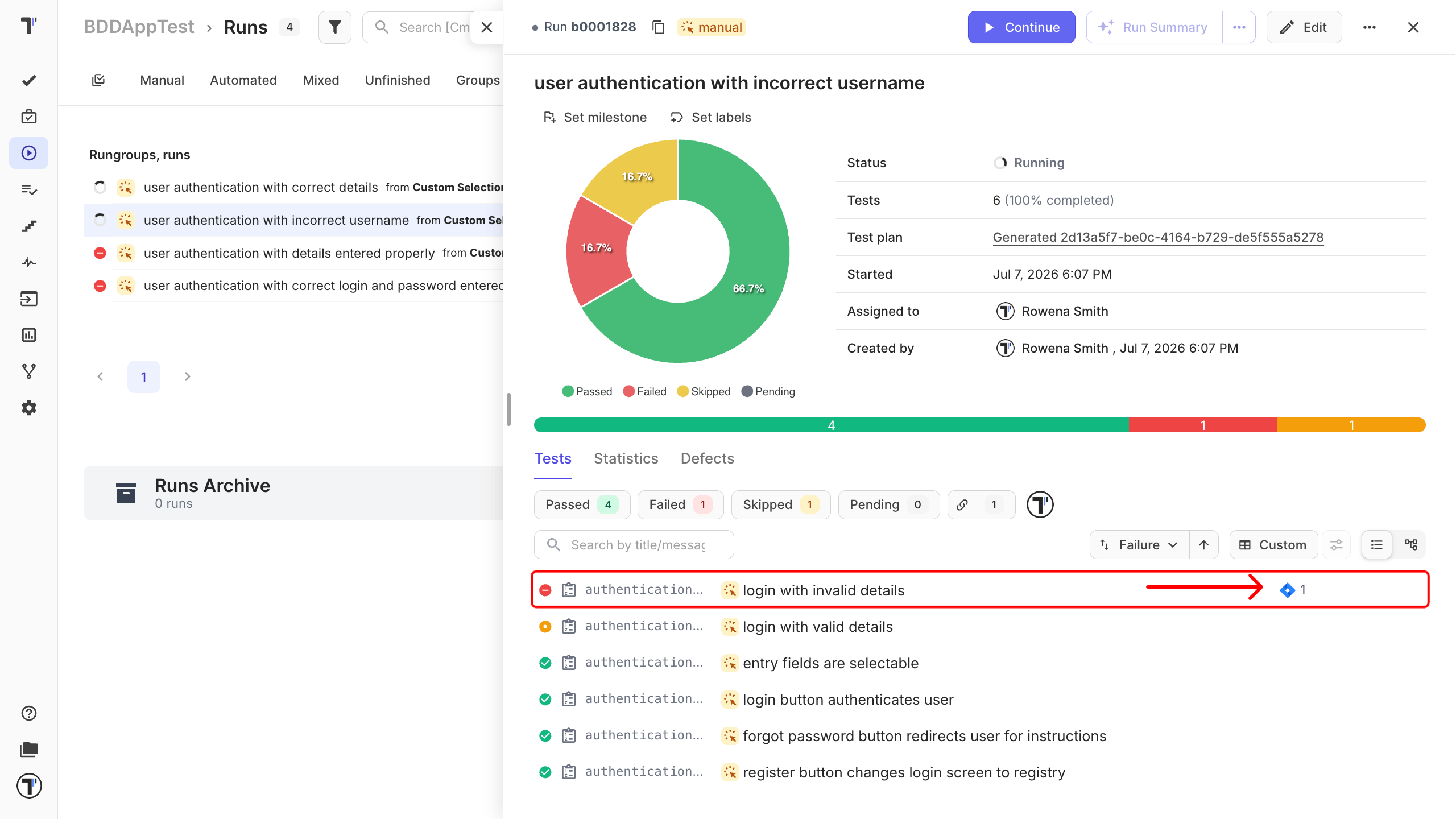Open Projects folder icon in sidebar
The image size is (1456, 819).
point(29,750)
